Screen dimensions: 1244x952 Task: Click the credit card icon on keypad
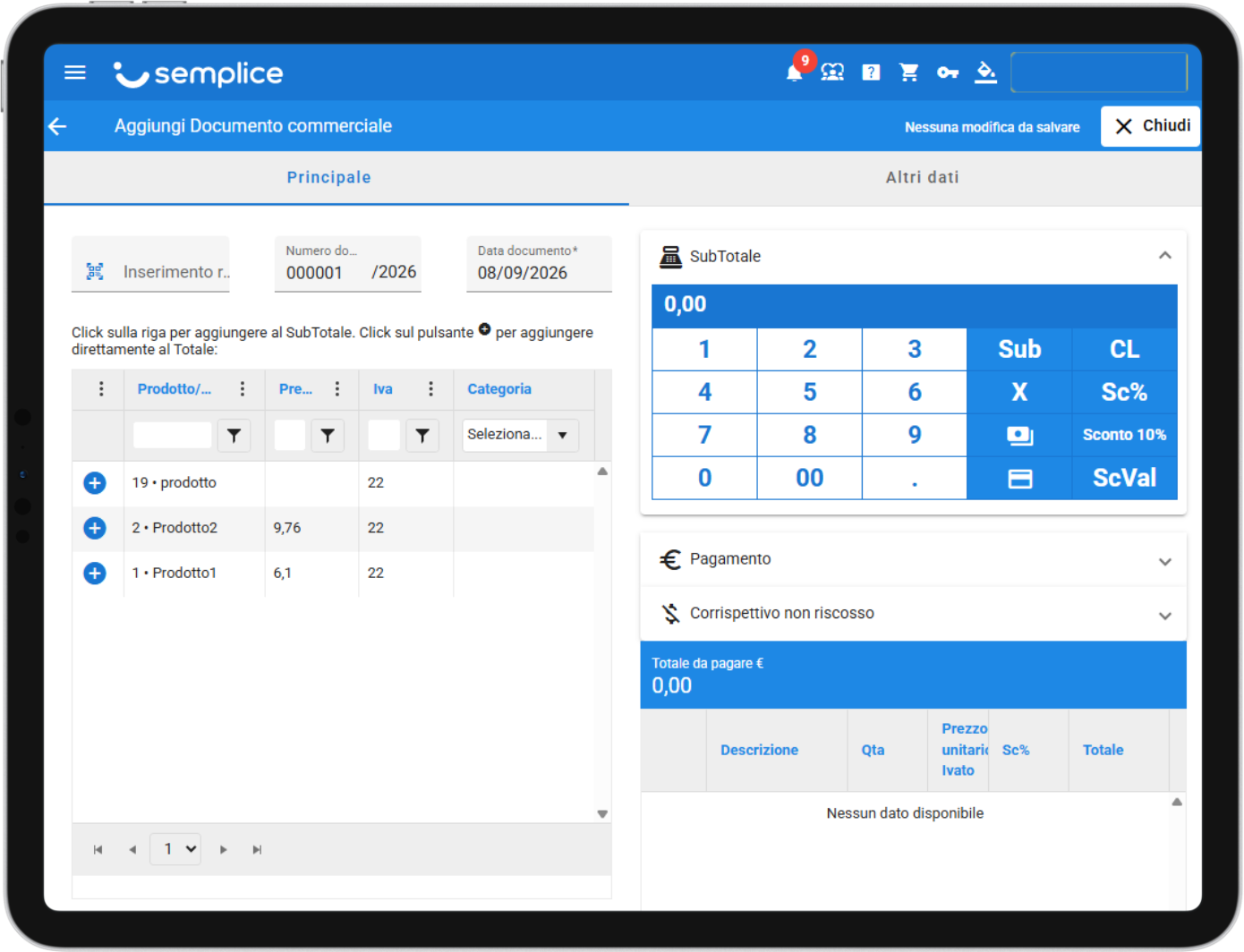click(x=1019, y=479)
